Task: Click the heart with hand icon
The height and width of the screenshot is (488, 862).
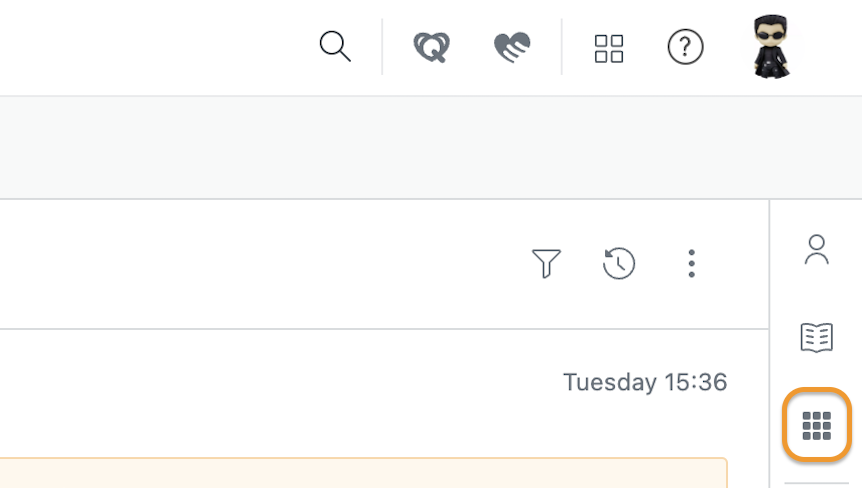Action: 512,47
